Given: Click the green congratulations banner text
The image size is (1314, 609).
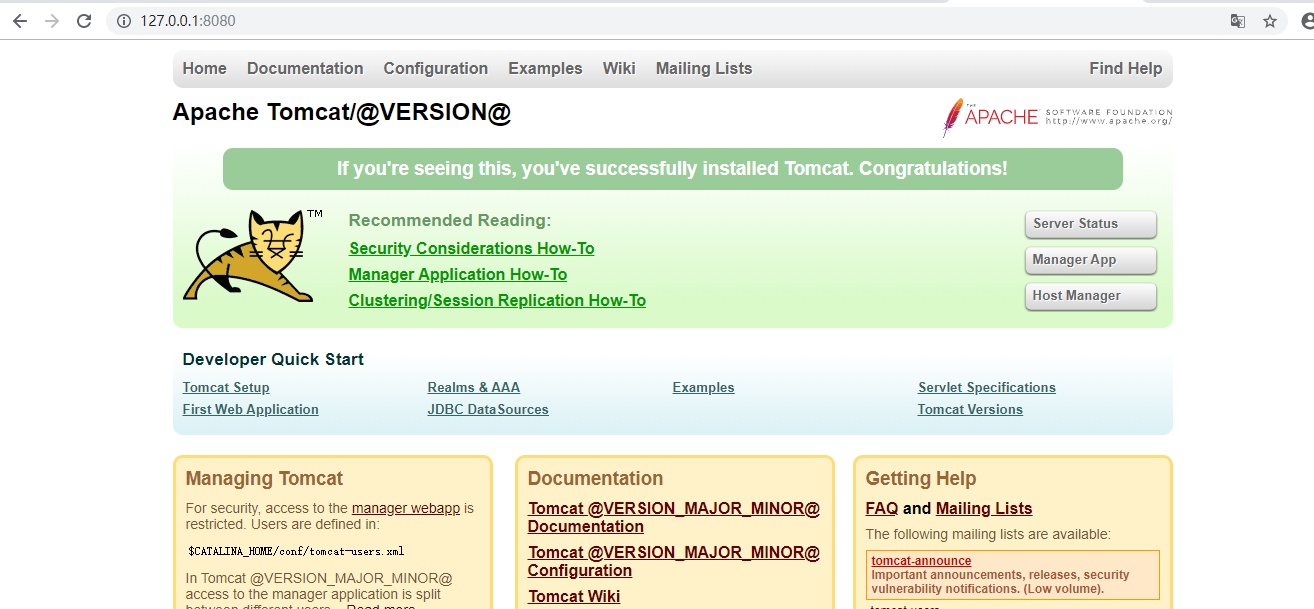Looking at the screenshot, I should pyautogui.click(x=672, y=169).
